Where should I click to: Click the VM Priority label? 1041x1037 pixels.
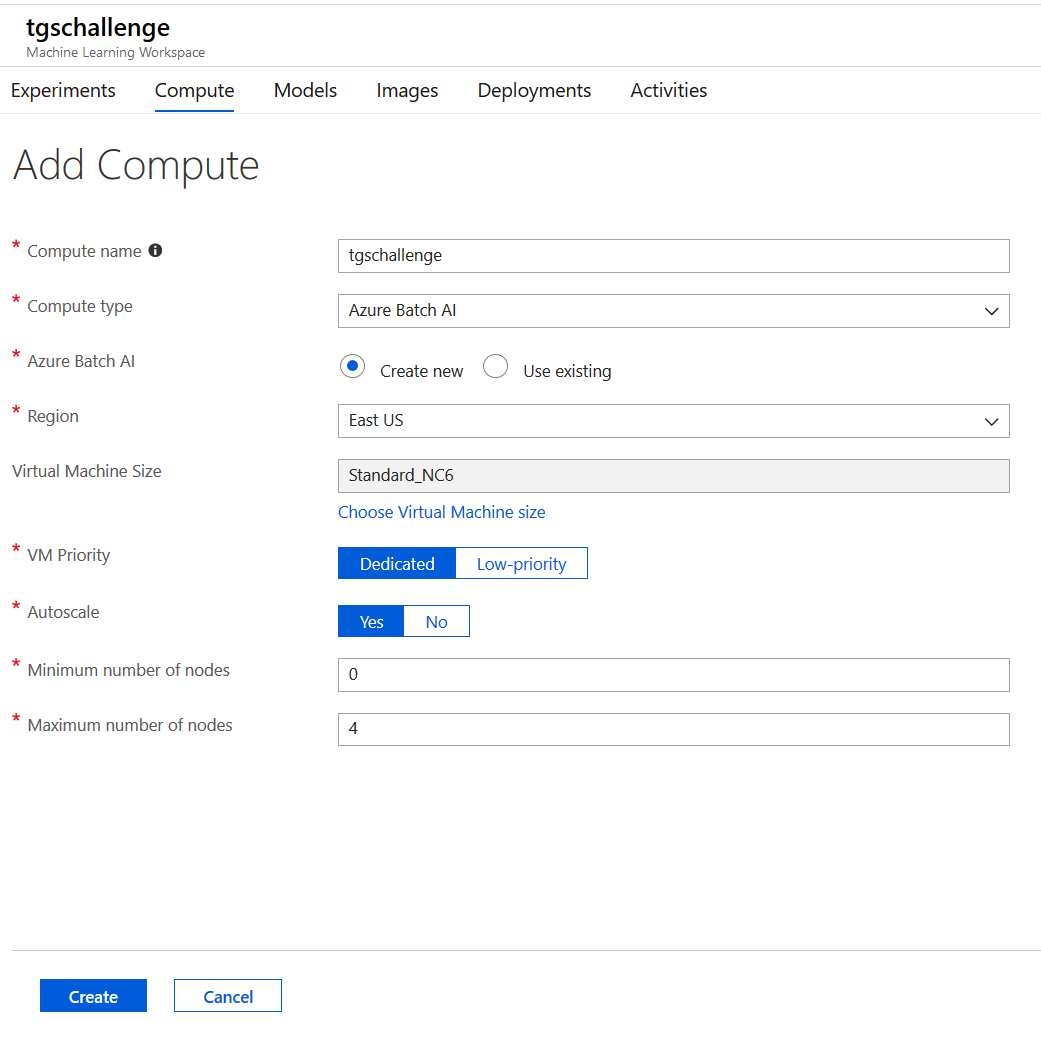point(68,555)
